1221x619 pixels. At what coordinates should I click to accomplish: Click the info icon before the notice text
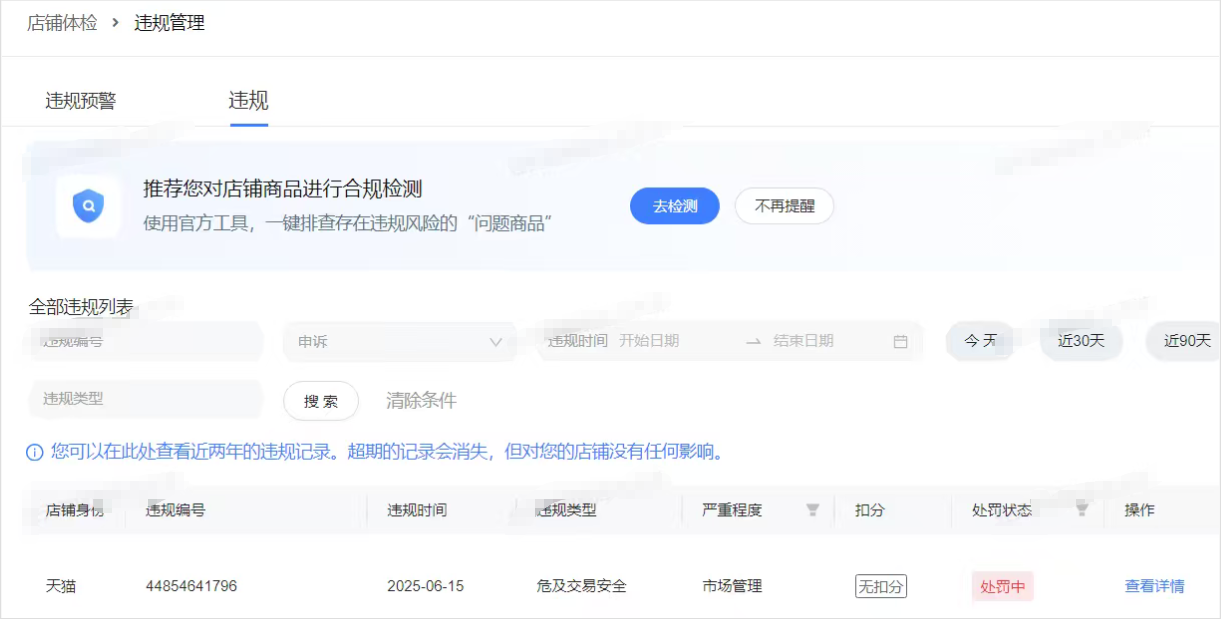(35, 453)
